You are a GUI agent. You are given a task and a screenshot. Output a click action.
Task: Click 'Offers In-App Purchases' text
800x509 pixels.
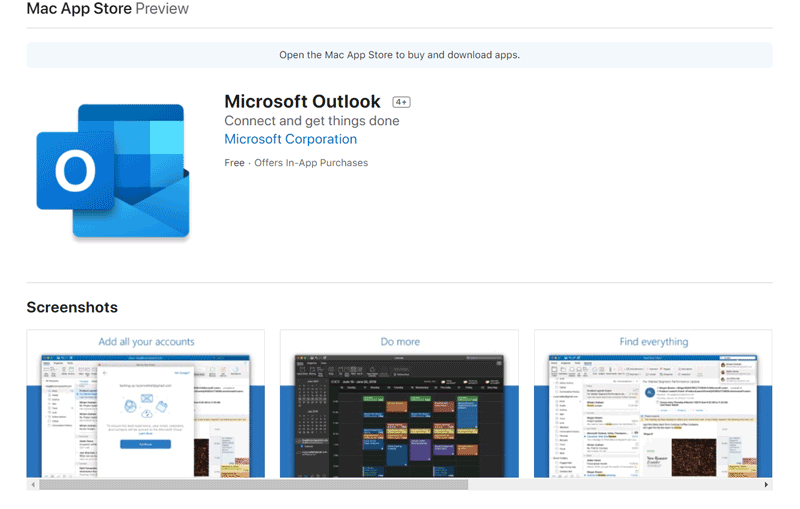click(x=311, y=163)
